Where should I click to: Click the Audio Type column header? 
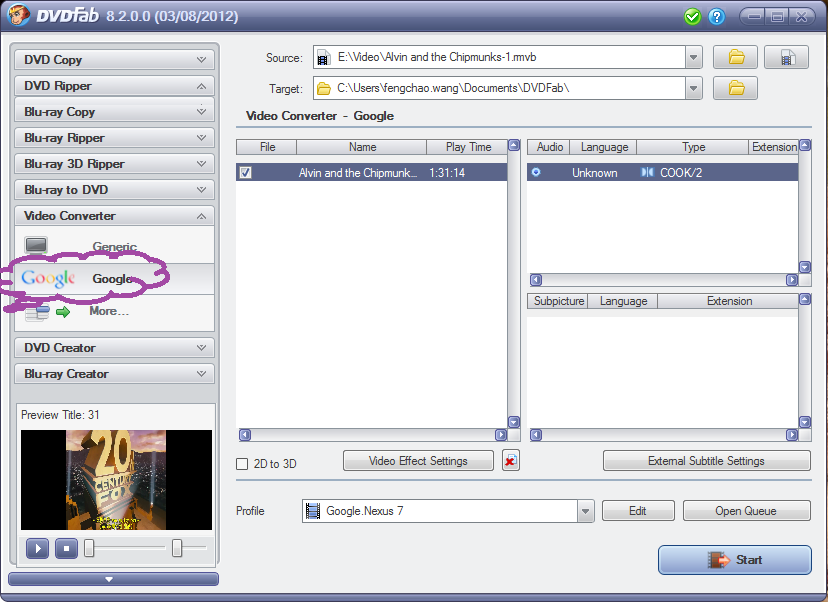point(693,147)
